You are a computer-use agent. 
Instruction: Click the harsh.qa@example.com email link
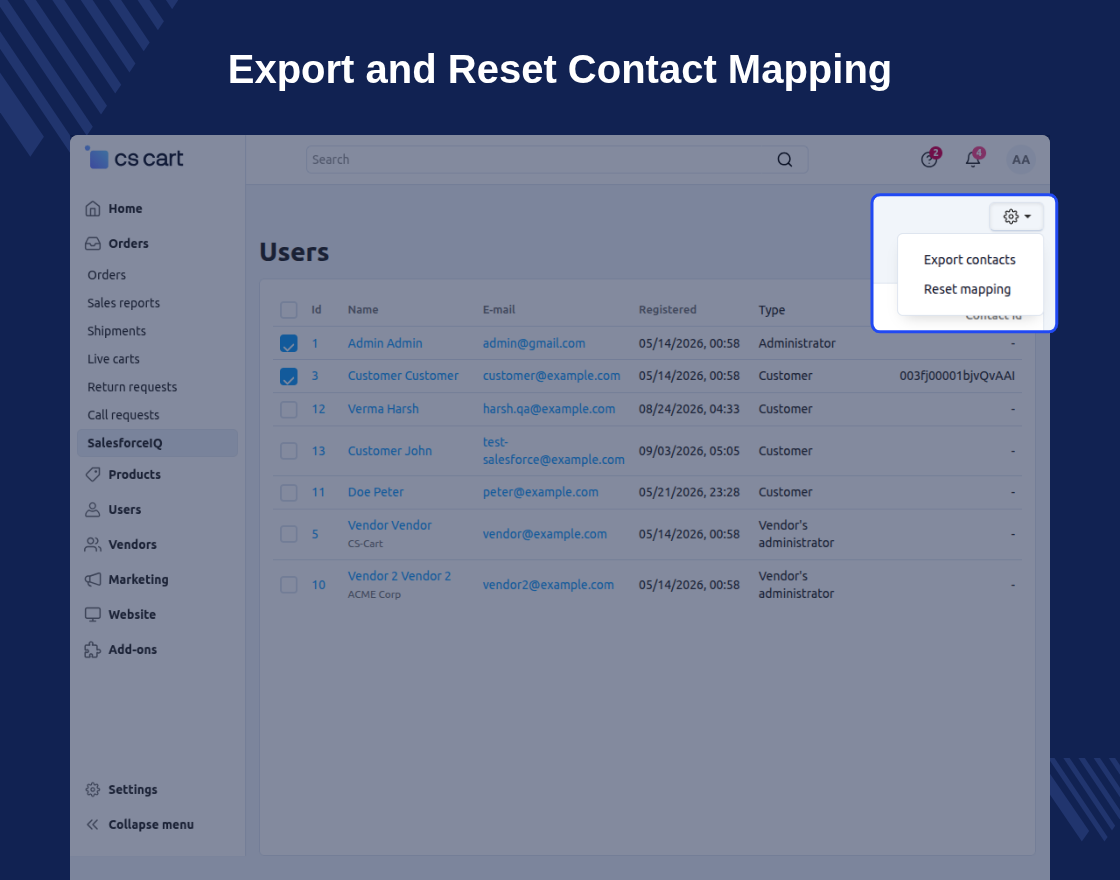coord(549,409)
